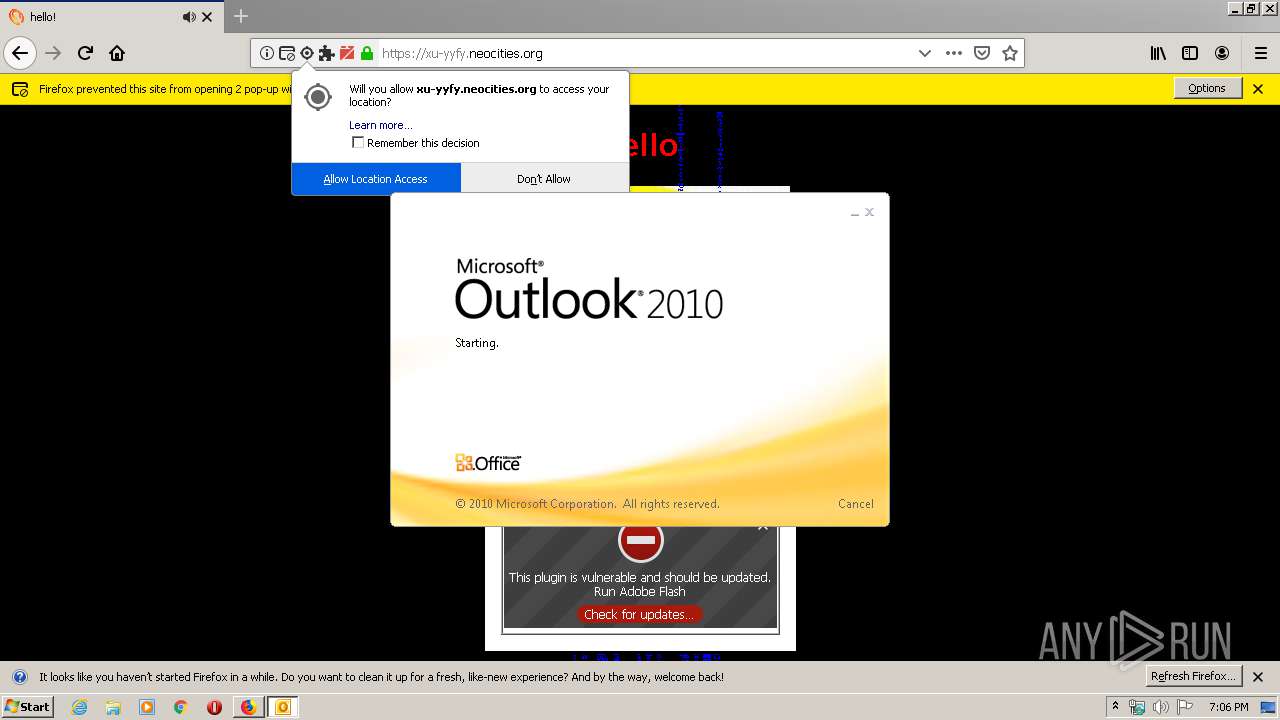Click Show desktop button in taskbar corner
Image resolution: width=1280 pixels, height=720 pixels.
(1270, 707)
